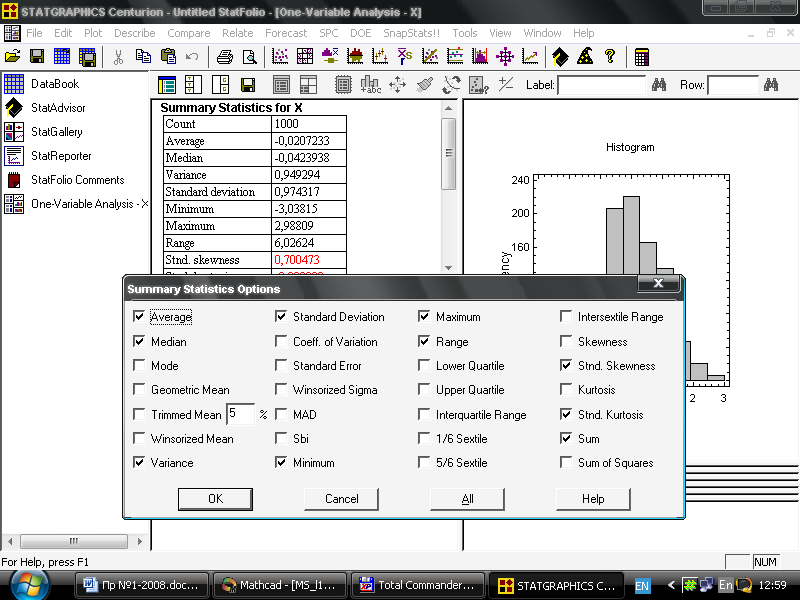Click the Print icon in the toolbar

[x=224, y=57]
